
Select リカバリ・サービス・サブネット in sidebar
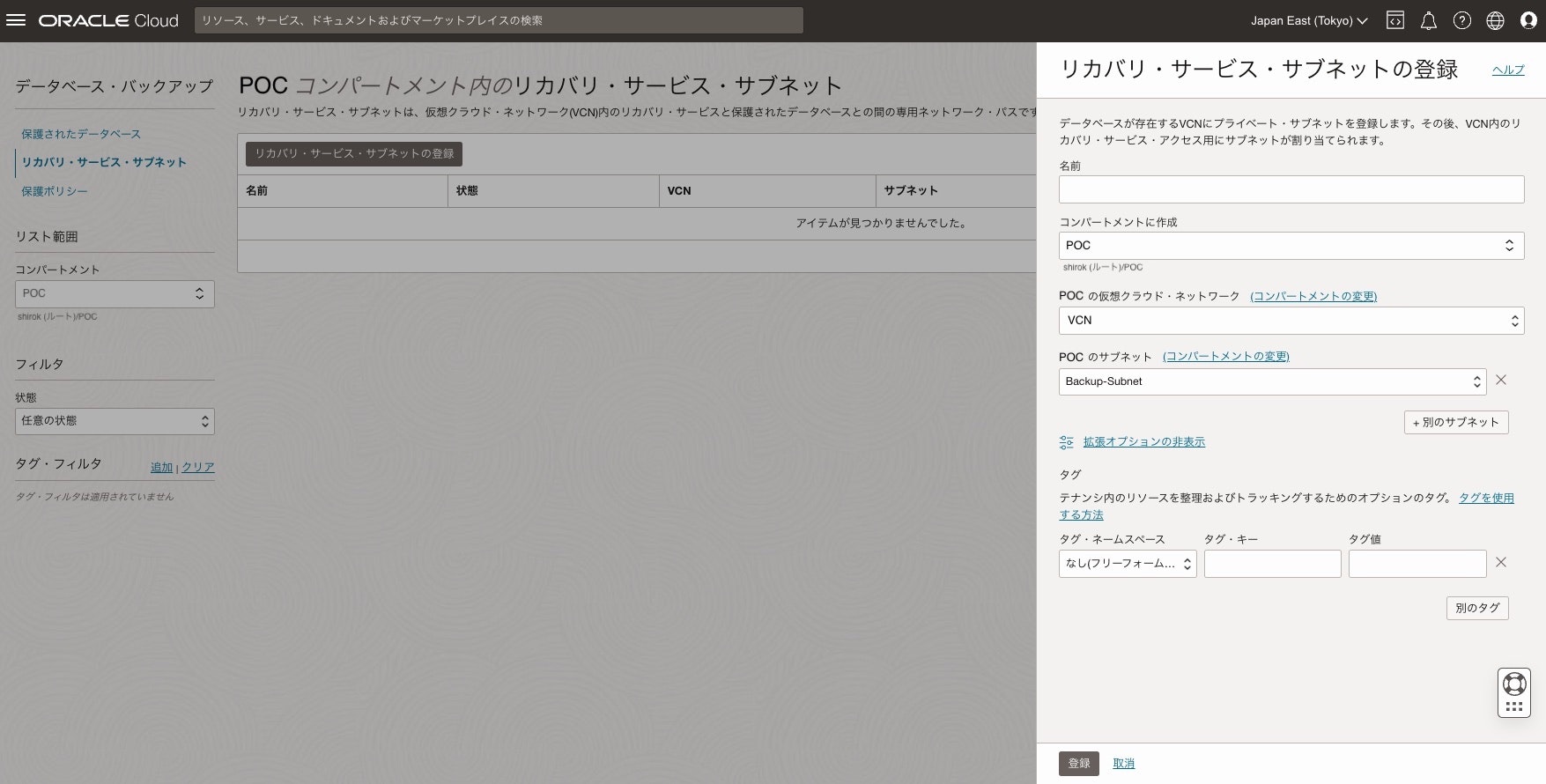coord(104,162)
